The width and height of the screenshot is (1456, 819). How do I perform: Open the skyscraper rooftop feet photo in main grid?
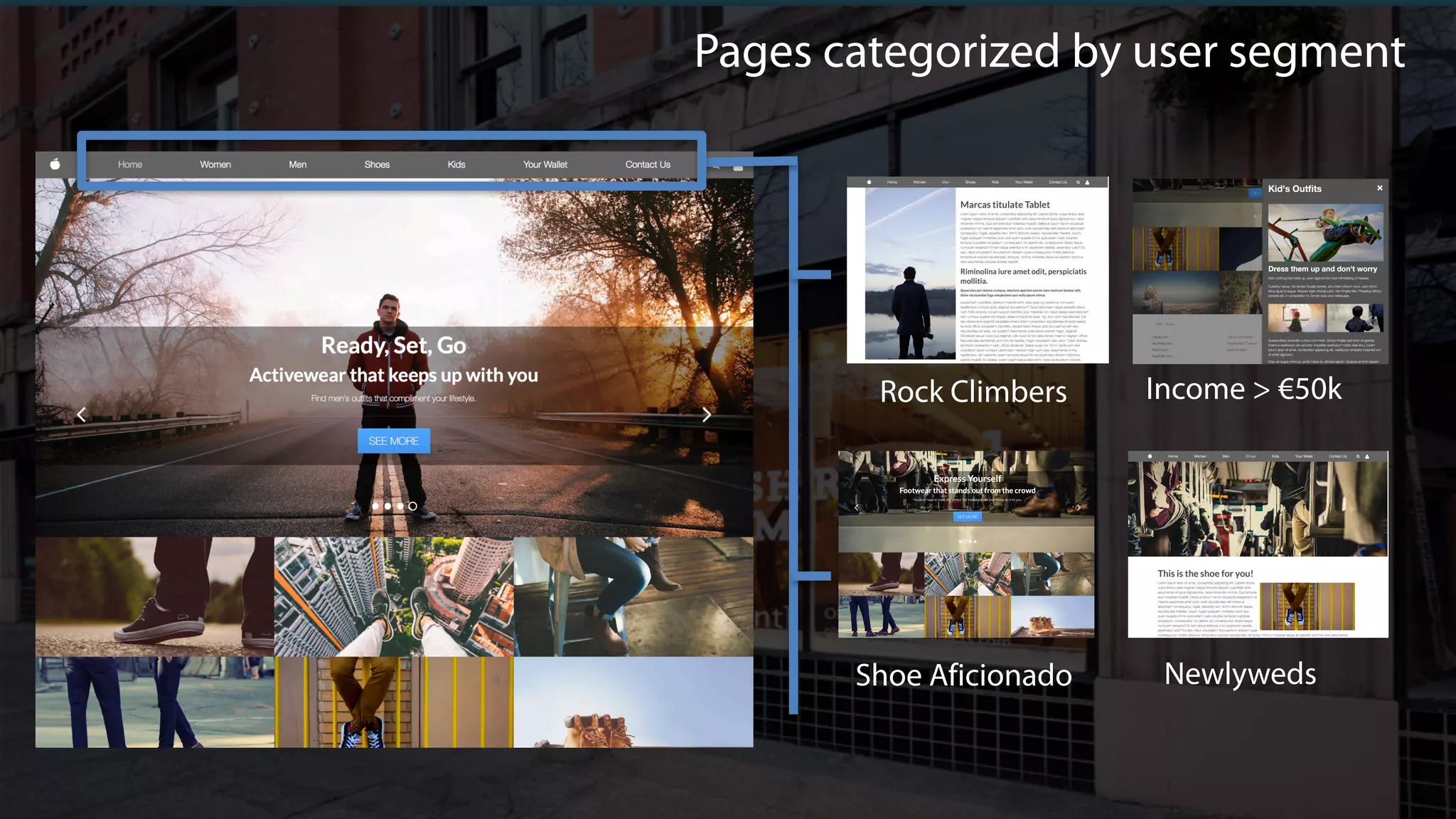coord(394,596)
